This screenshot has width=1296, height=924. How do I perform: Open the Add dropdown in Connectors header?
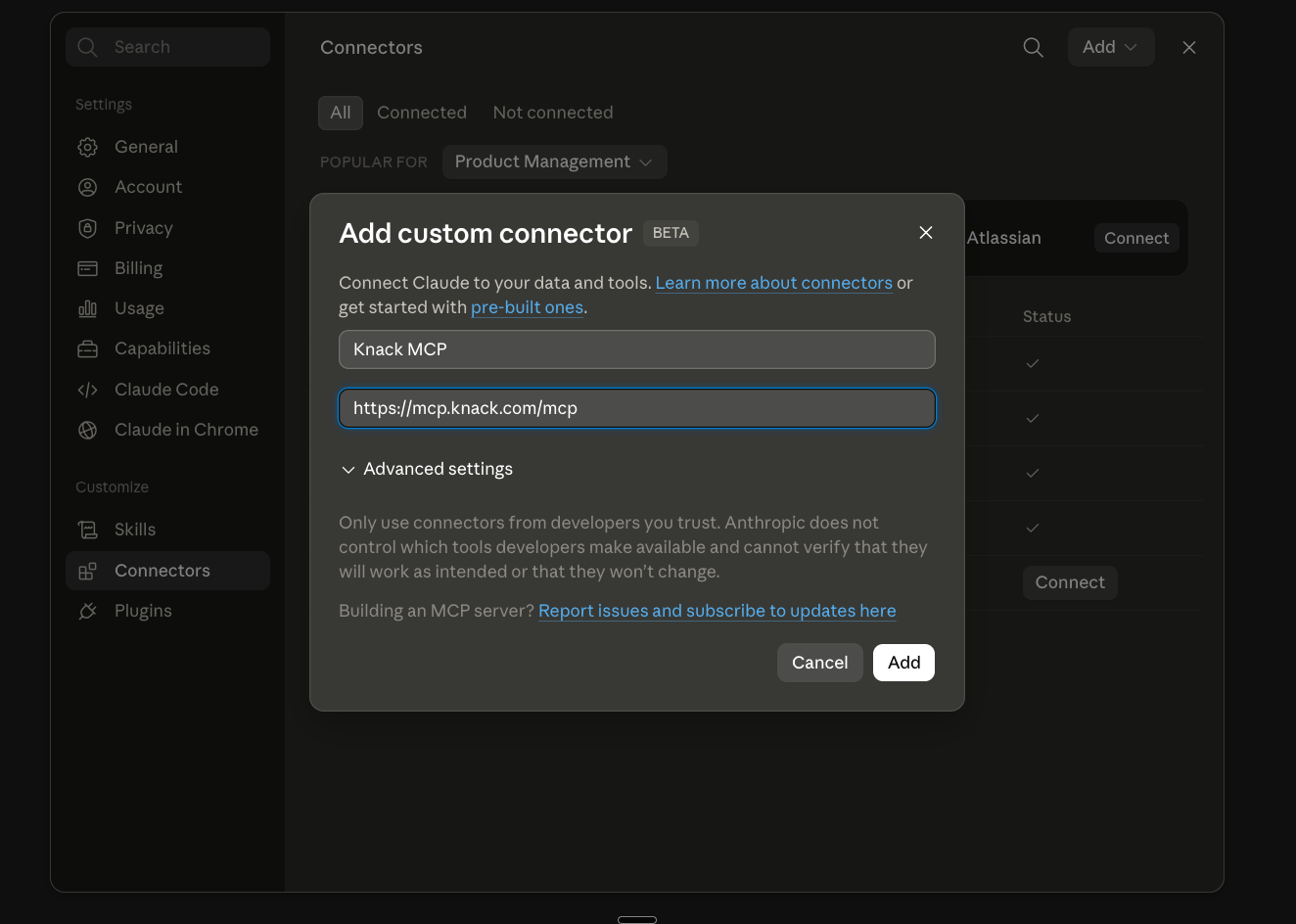1111,47
